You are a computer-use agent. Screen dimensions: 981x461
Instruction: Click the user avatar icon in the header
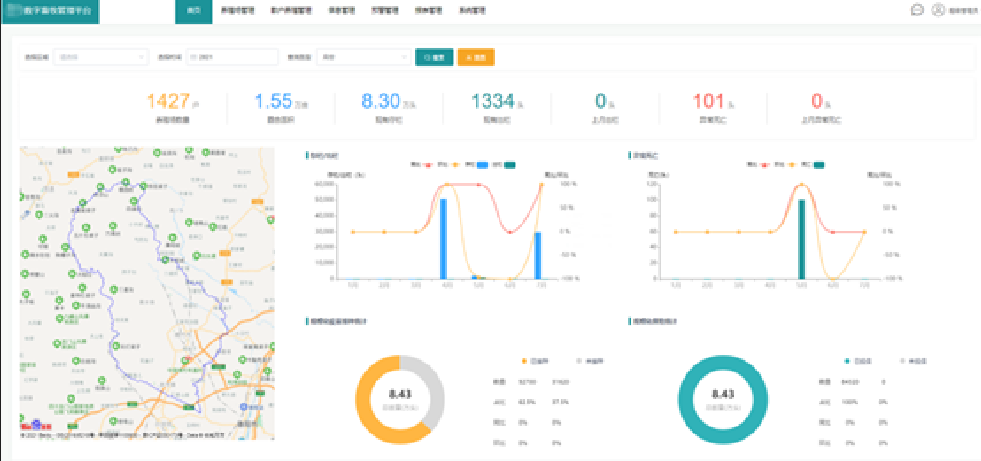coord(937,10)
